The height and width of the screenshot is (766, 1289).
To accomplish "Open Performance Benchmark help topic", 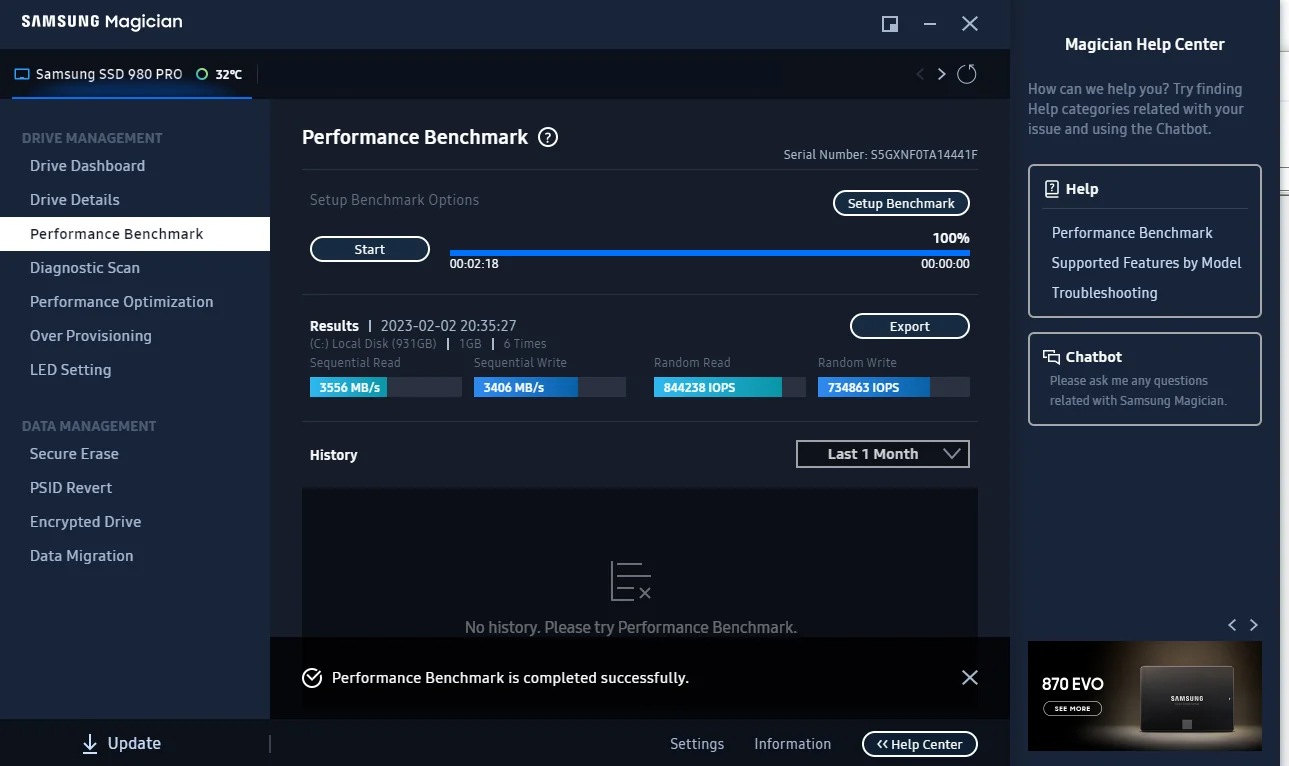I will [x=1132, y=233].
